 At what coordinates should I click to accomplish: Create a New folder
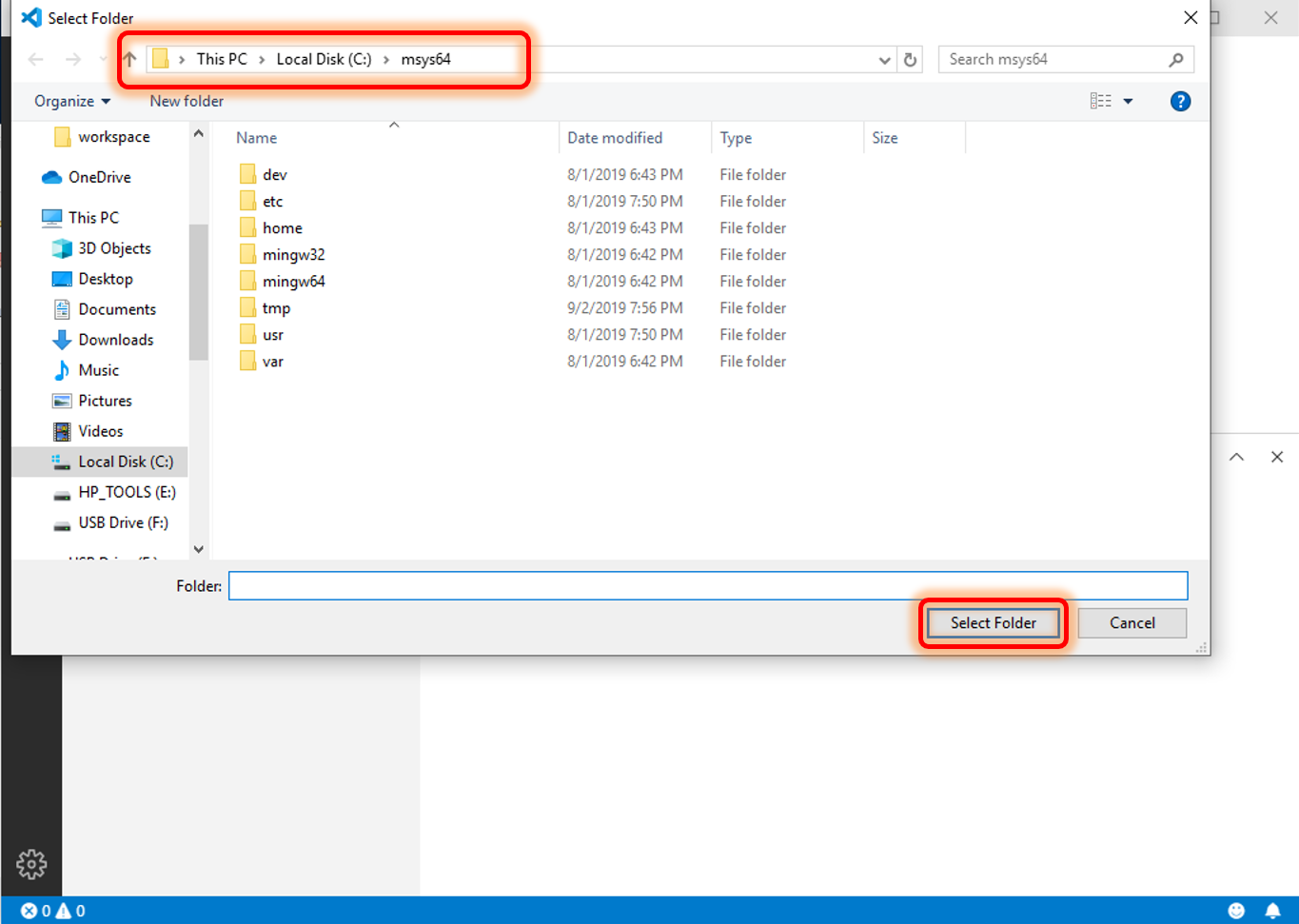(x=187, y=101)
